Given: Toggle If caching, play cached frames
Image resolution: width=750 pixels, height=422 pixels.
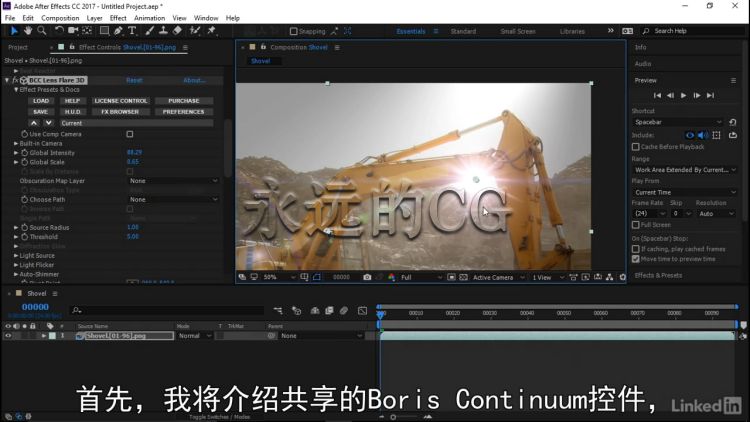Looking at the screenshot, I should [636, 249].
